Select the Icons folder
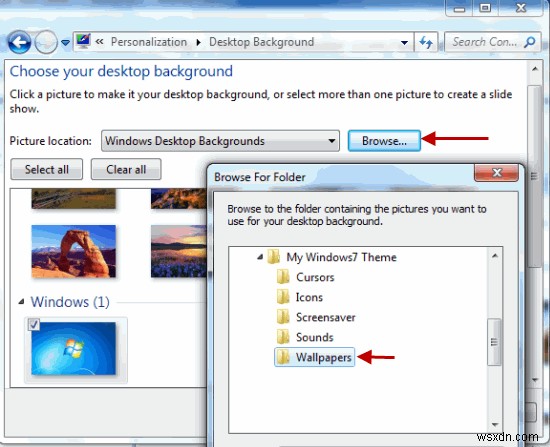The height and width of the screenshot is (447, 550). 309,297
